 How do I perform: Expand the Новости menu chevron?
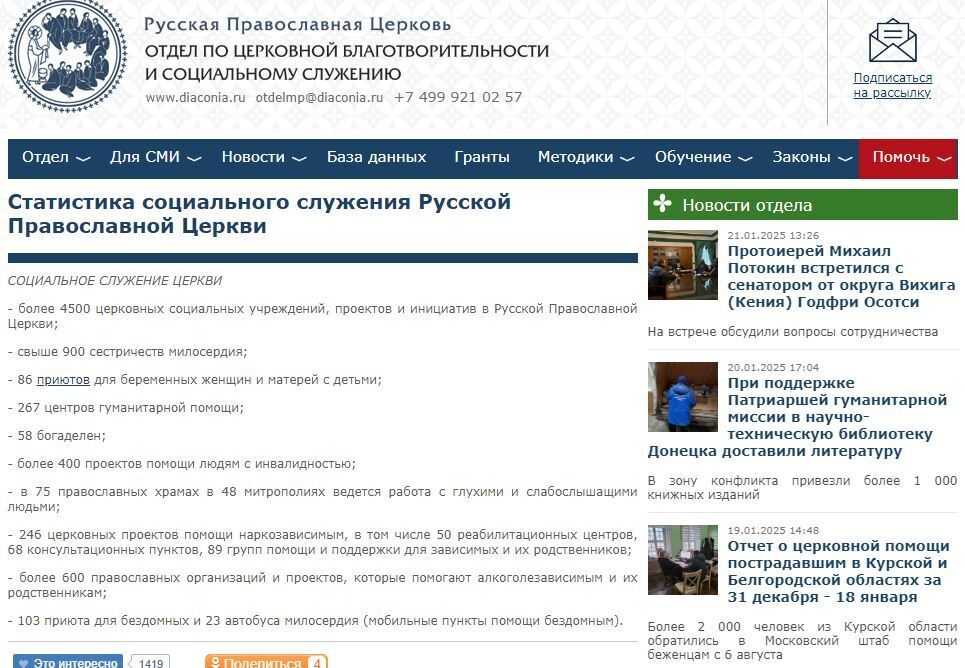point(299,159)
